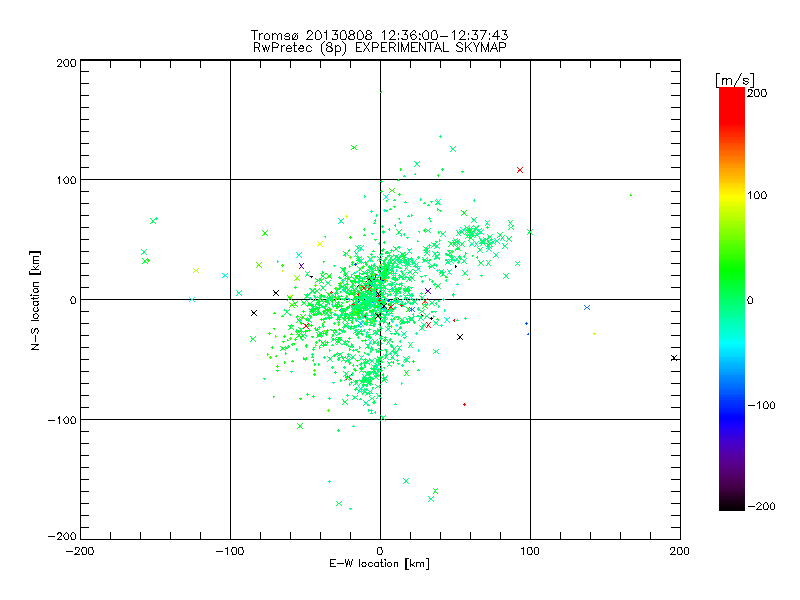
Task: Click the yellow band of the colorbar
Action: (x=732, y=195)
